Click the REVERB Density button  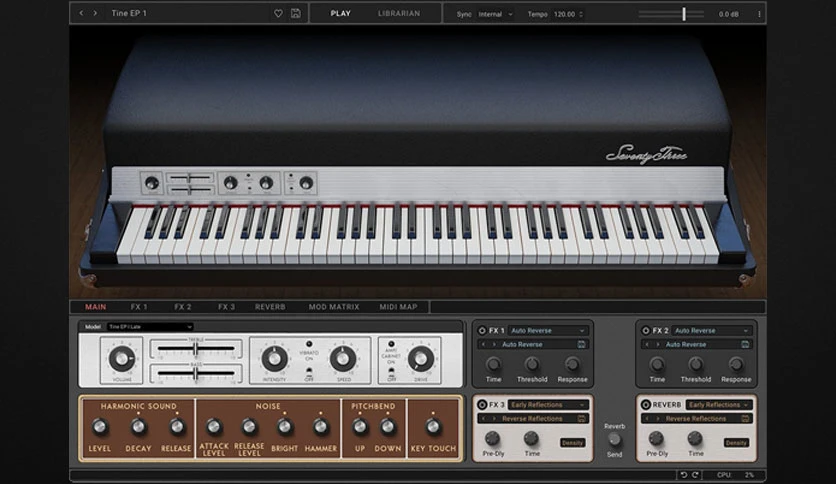(736, 442)
